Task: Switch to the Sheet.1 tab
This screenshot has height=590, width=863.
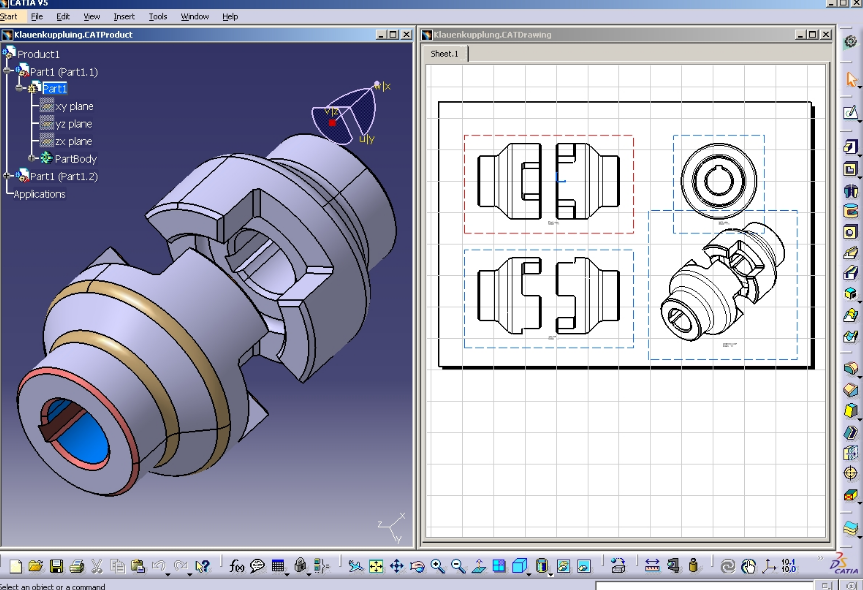Action: coord(444,54)
